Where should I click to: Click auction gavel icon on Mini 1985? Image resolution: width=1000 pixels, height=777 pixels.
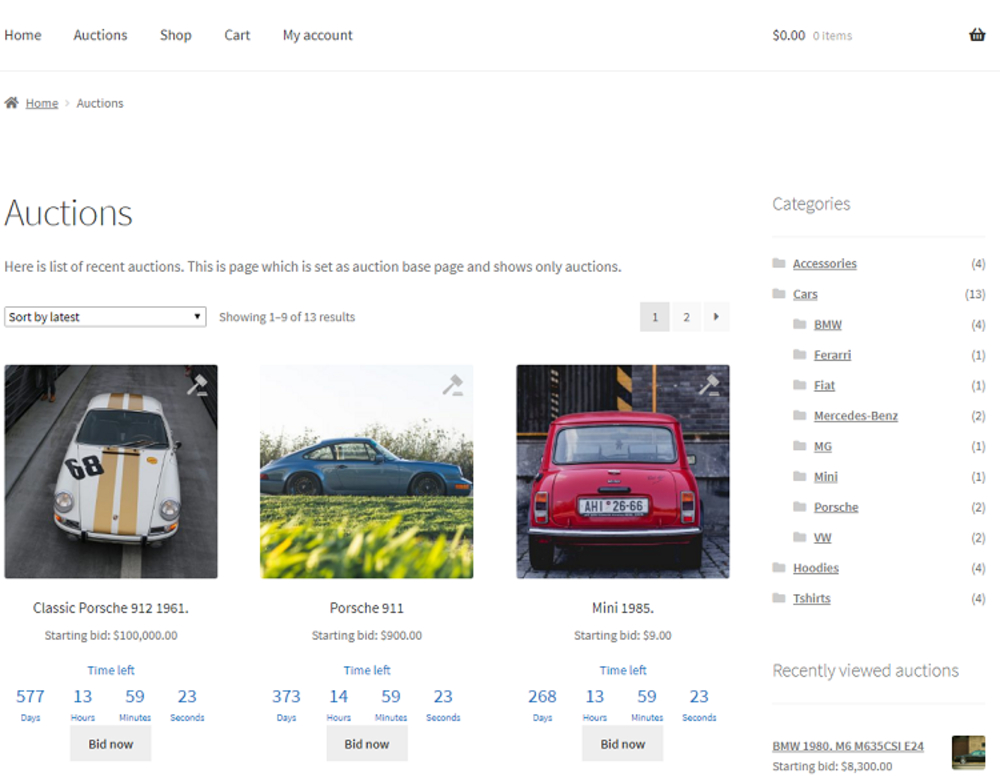(709, 385)
